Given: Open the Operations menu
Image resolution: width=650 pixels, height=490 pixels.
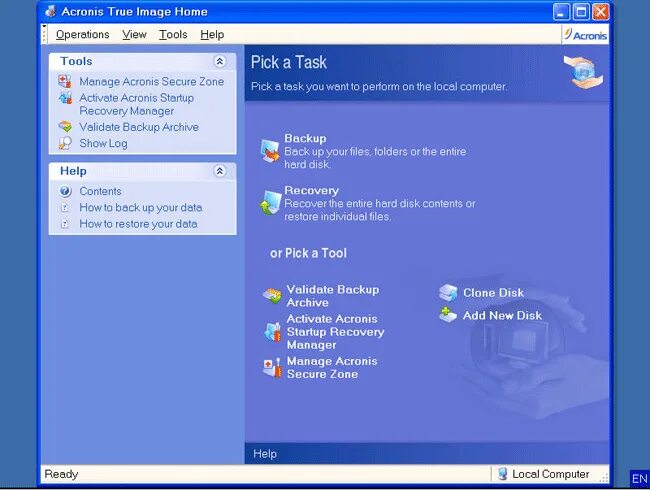Looking at the screenshot, I should pyautogui.click(x=82, y=34).
